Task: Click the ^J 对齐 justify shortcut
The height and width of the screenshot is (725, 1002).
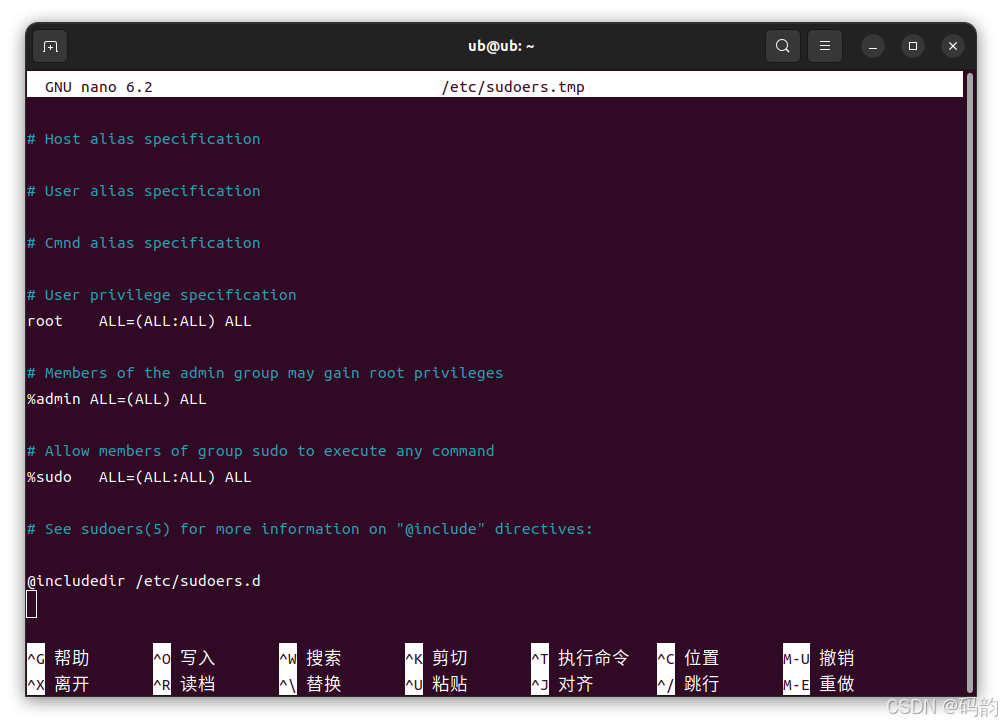Action: coord(566,684)
